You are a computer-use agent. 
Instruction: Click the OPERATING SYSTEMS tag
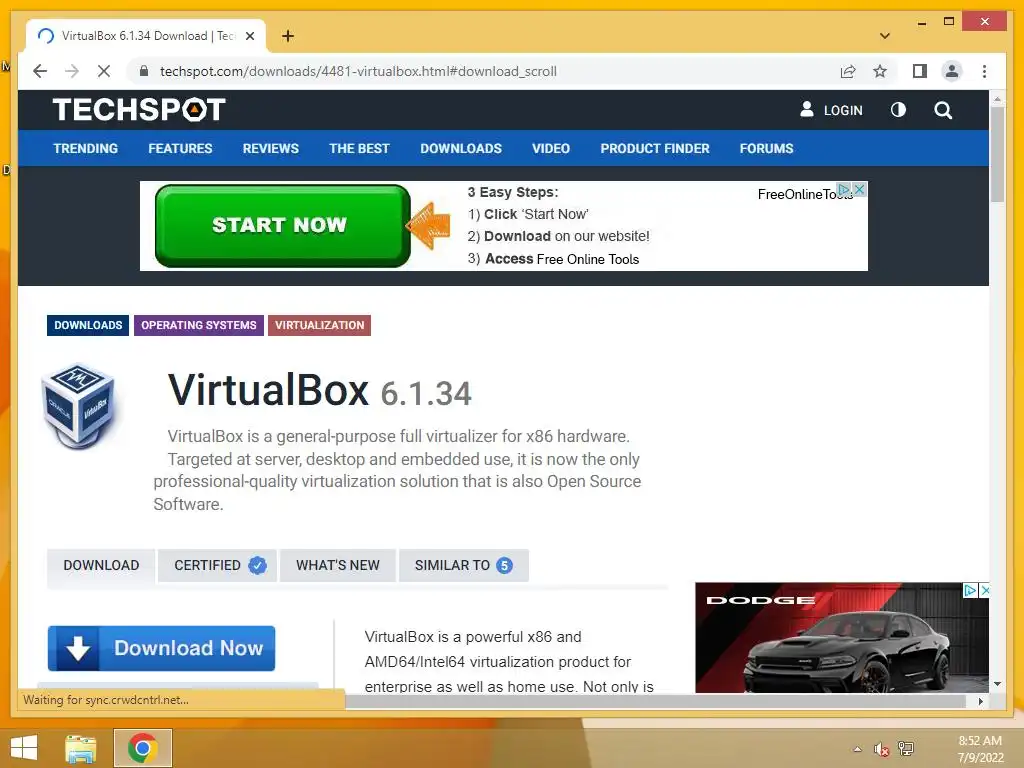coord(199,325)
